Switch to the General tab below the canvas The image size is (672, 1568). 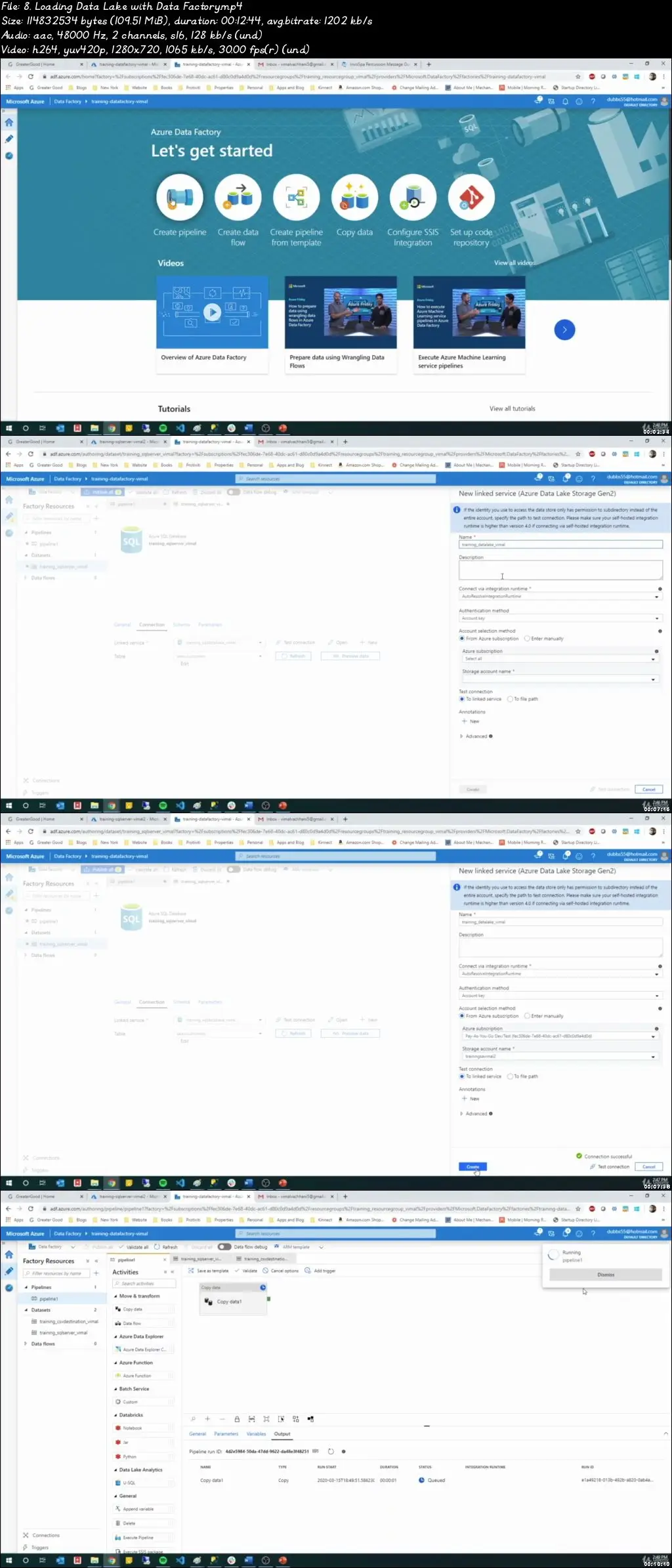(198, 1433)
